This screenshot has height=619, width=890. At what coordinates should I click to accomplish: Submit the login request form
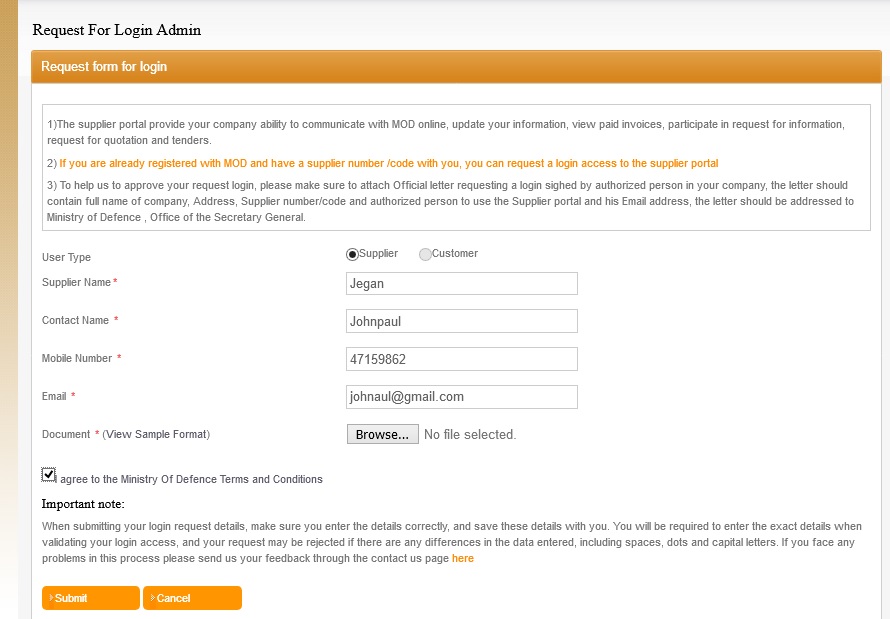pyautogui.click(x=90, y=598)
